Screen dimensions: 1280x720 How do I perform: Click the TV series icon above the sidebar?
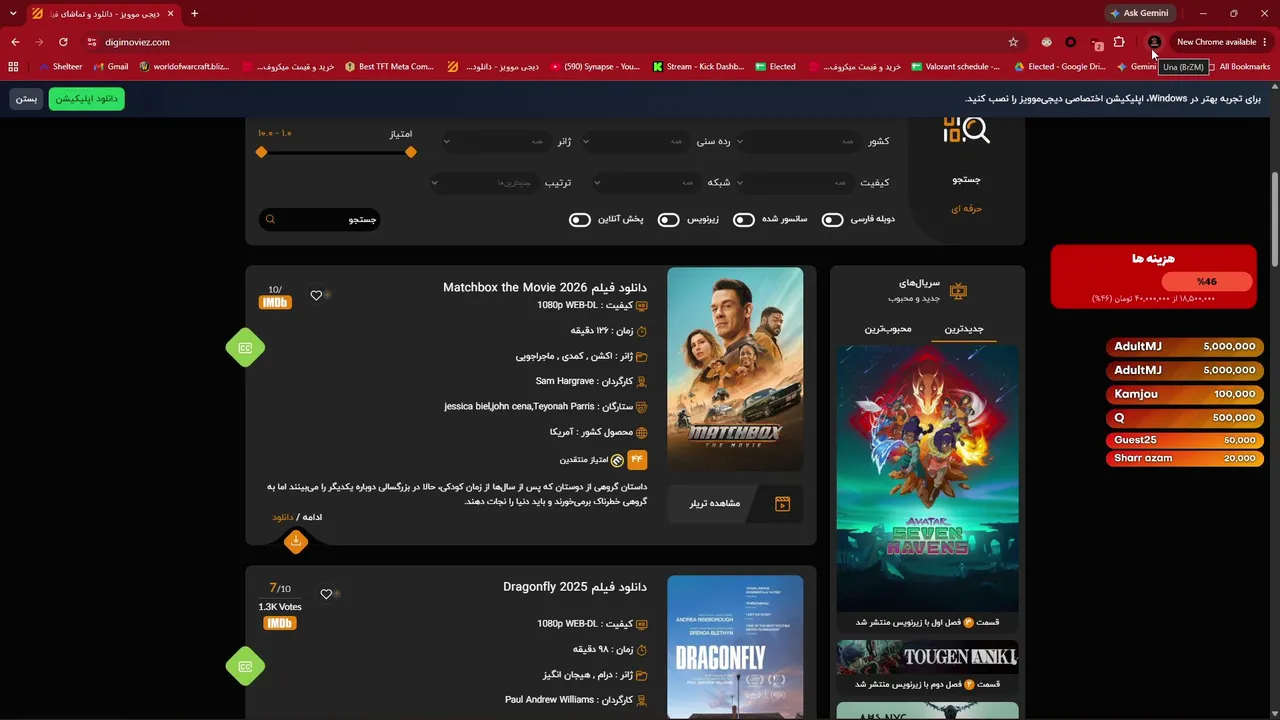point(958,291)
